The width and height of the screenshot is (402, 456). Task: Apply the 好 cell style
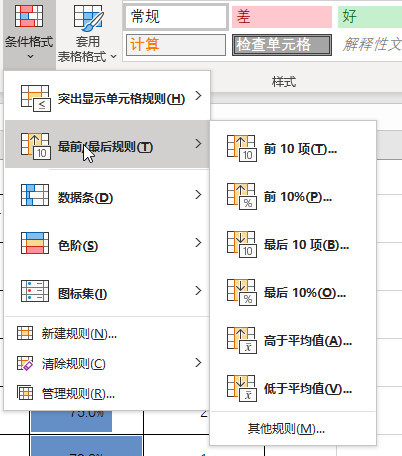pyautogui.click(x=370, y=17)
